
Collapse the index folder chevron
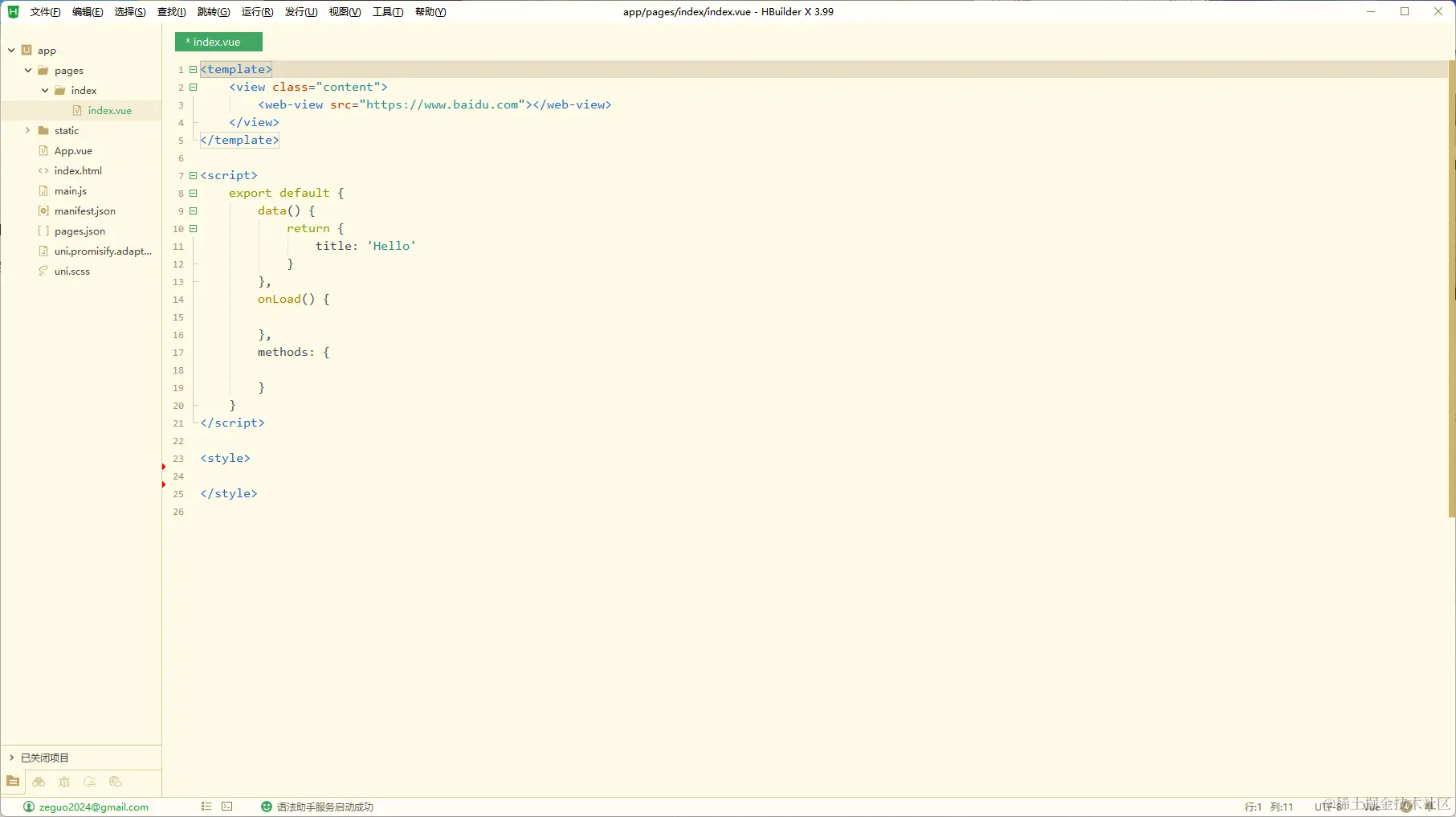tap(45, 91)
